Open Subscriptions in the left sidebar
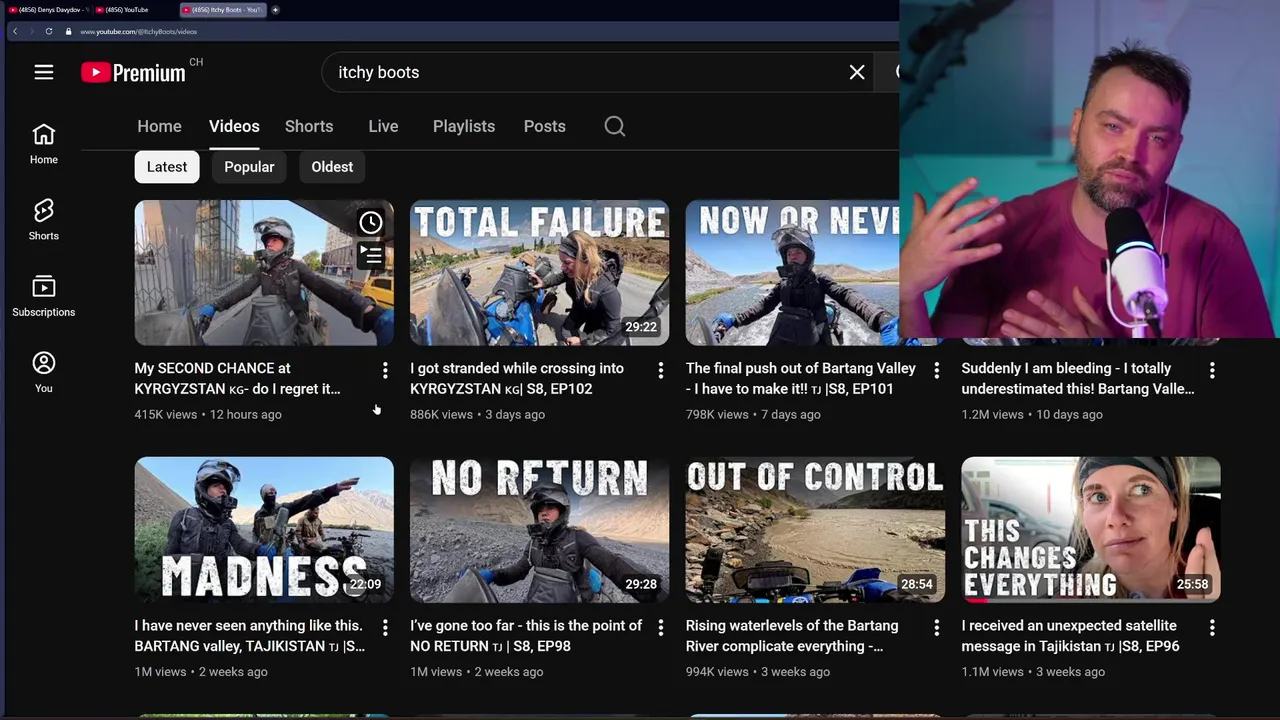This screenshot has width=1280, height=720. tap(44, 296)
